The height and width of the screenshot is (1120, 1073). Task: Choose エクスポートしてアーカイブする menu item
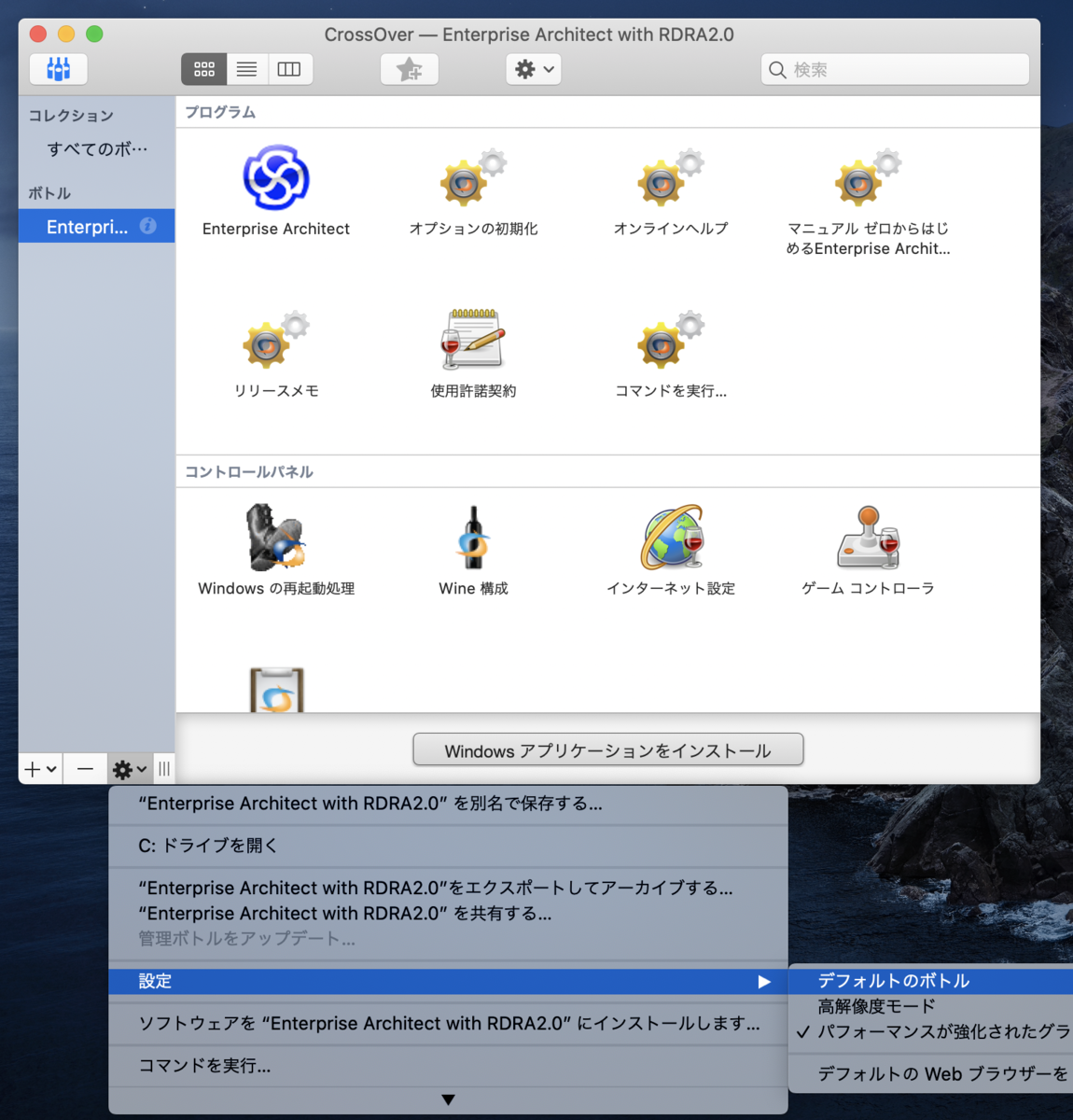click(x=448, y=889)
